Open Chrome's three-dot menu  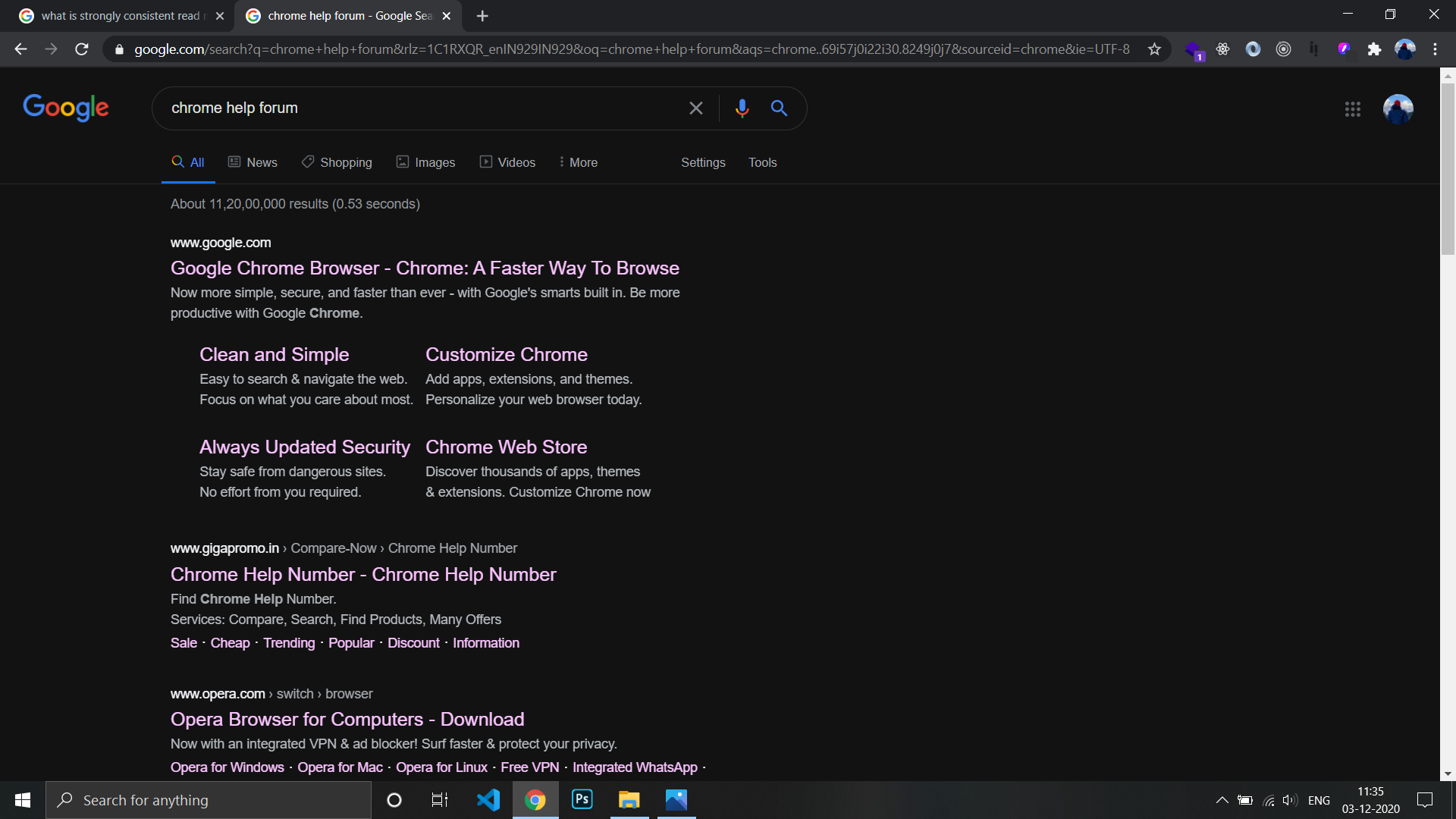tap(1435, 49)
